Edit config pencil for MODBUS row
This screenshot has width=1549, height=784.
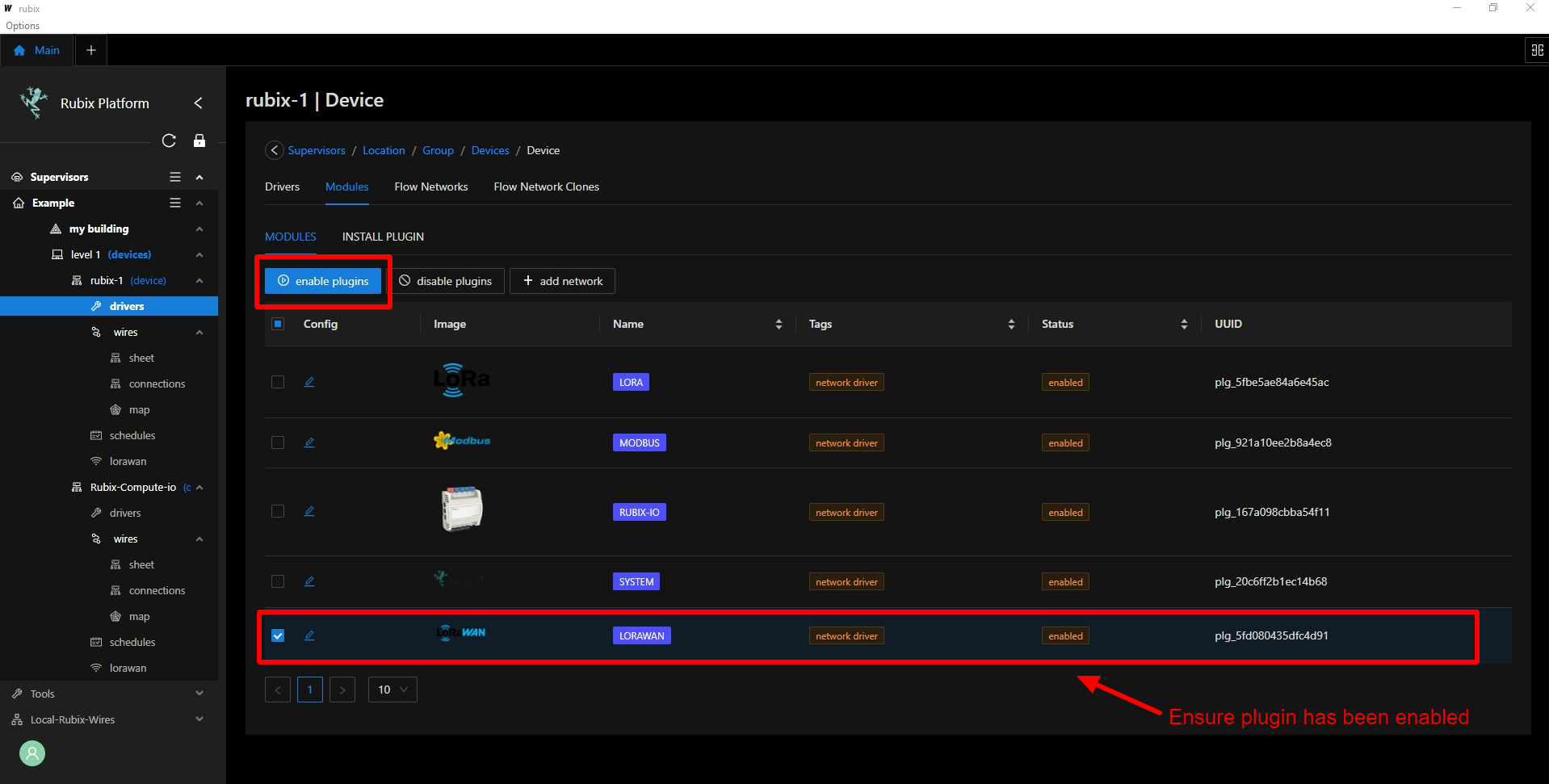309,442
